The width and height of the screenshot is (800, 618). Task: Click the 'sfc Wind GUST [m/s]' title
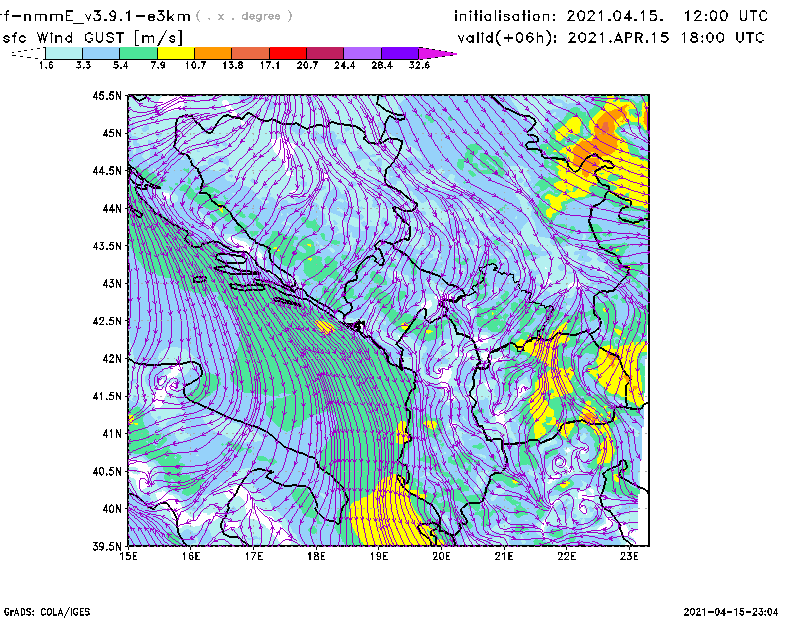(x=92, y=38)
